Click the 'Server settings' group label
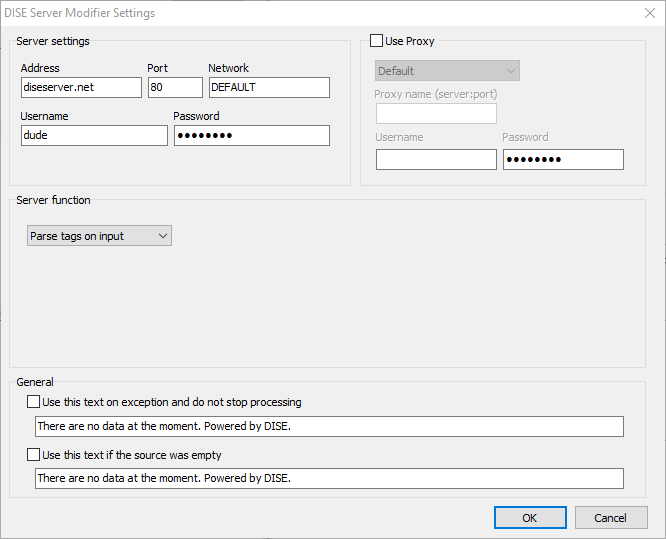Screen dimensions: 666x539 53,41
